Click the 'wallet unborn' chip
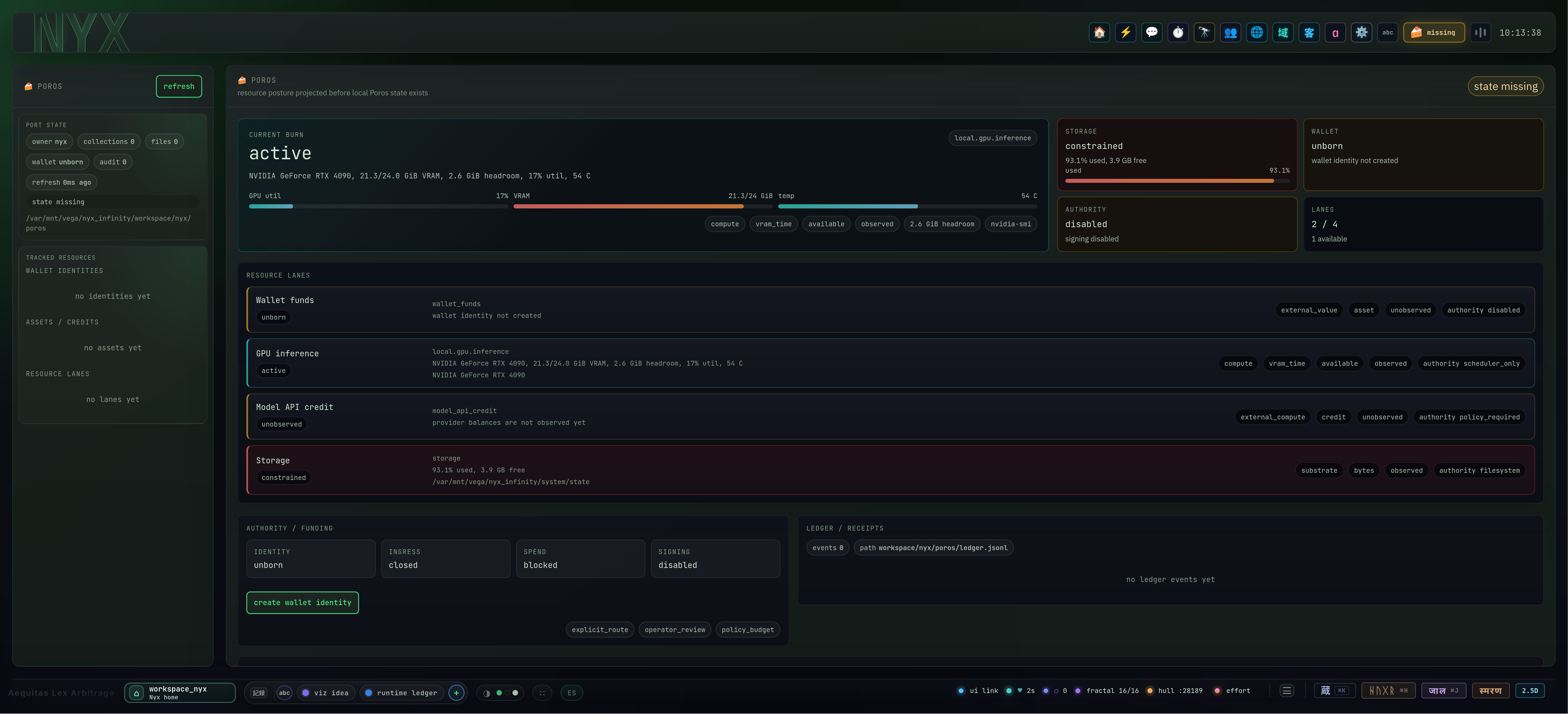 tap(57, 162)
